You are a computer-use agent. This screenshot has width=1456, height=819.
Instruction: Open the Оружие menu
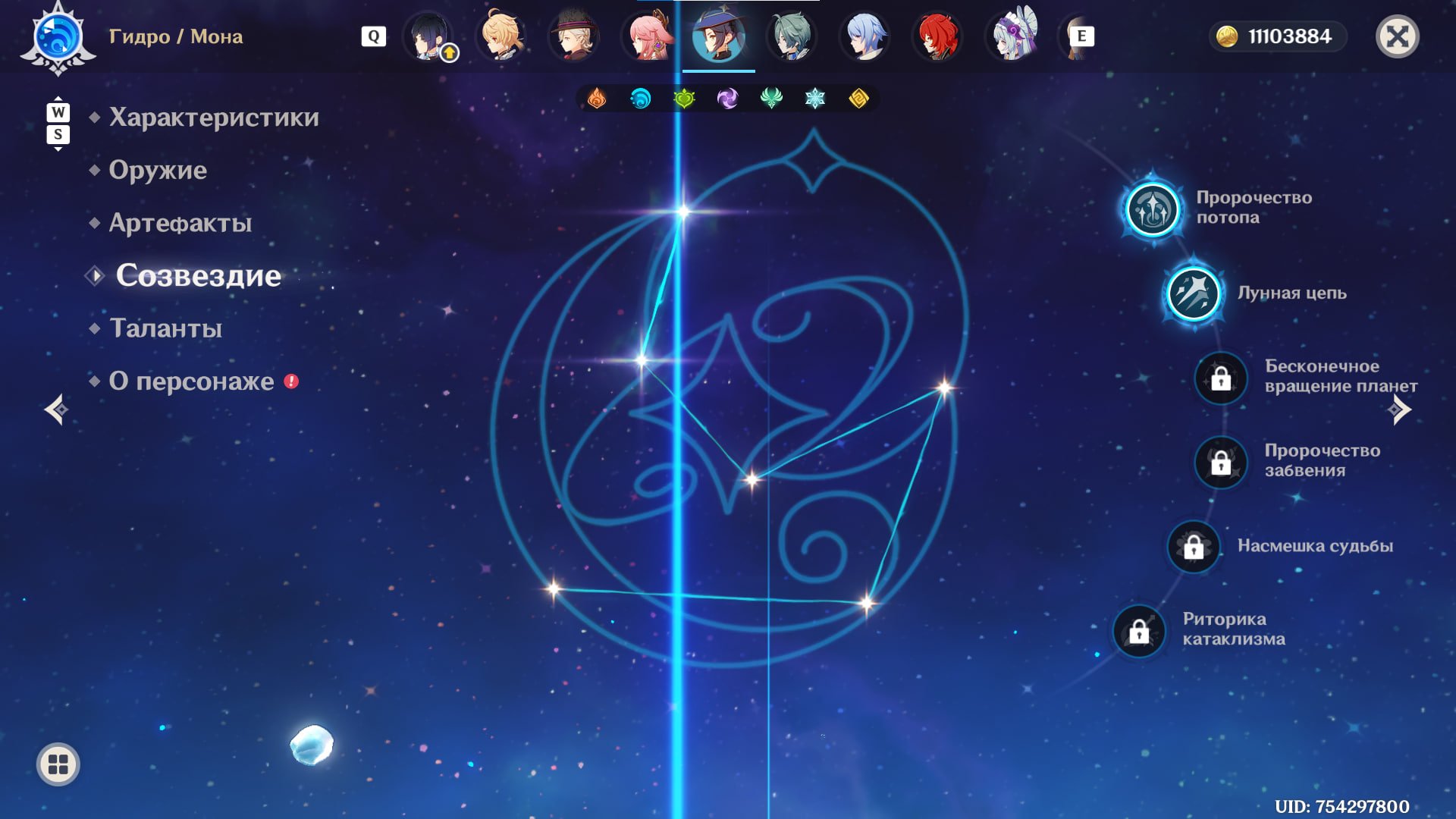pyautogui.click(x=158, y=170)
